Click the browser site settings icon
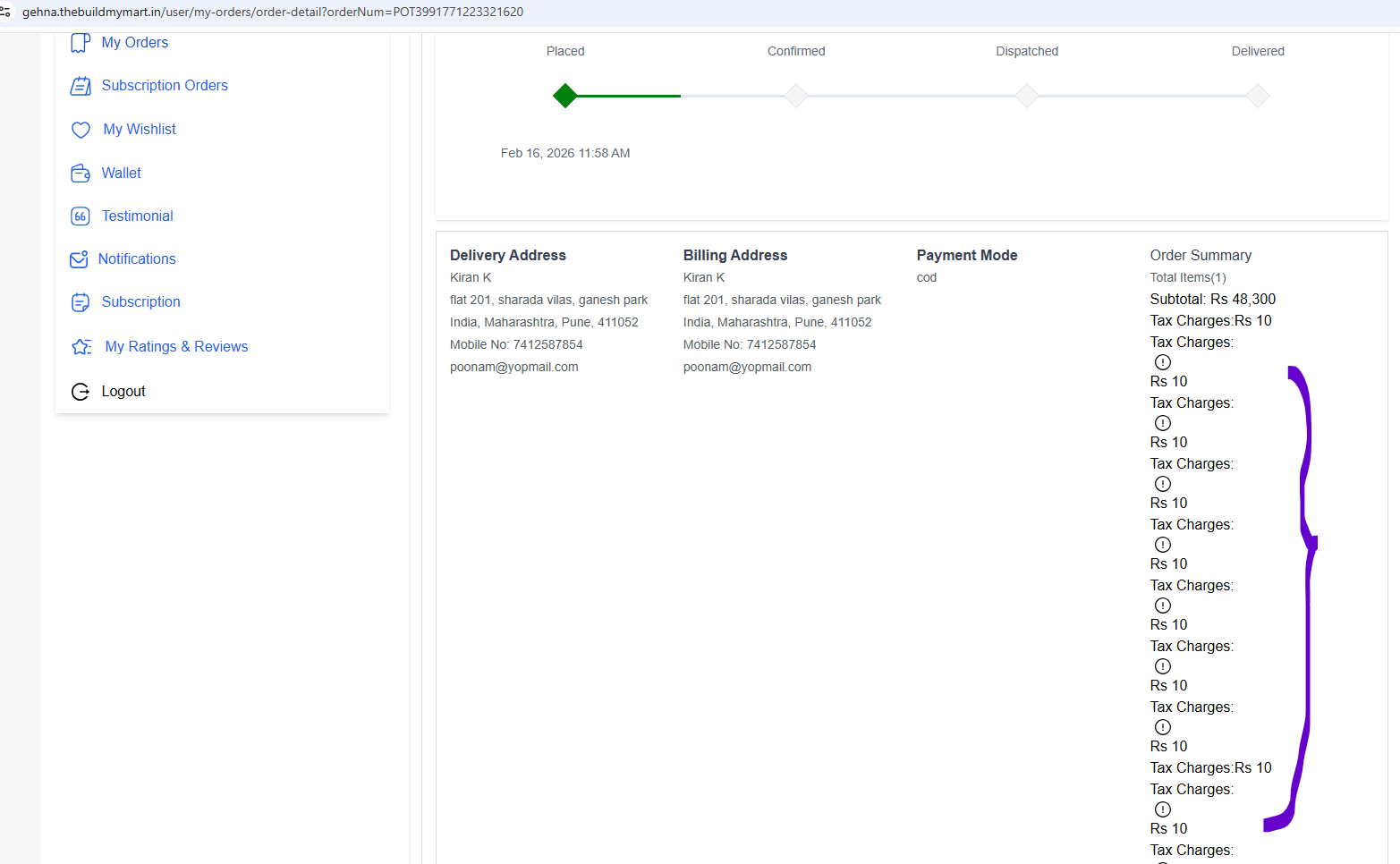 pyautogui.click(x=5, y=12)
